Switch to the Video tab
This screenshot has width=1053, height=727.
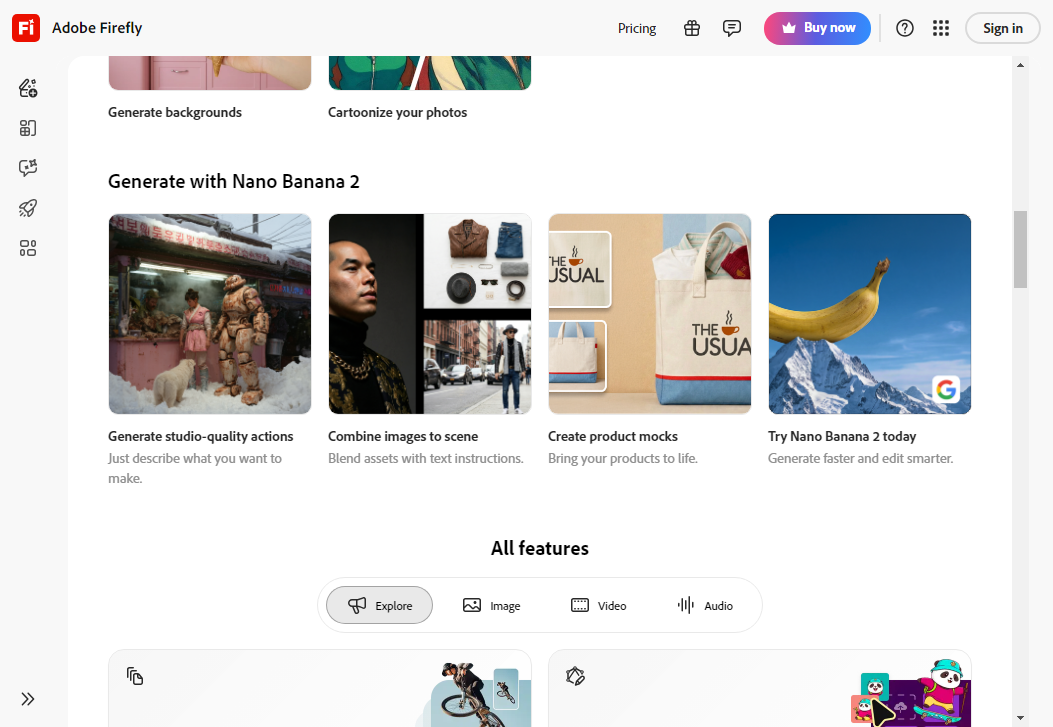pos(598,605)
